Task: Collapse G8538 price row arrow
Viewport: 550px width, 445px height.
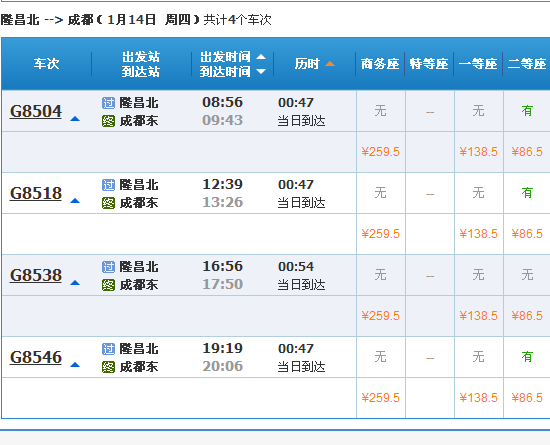Action: (75, 283)
